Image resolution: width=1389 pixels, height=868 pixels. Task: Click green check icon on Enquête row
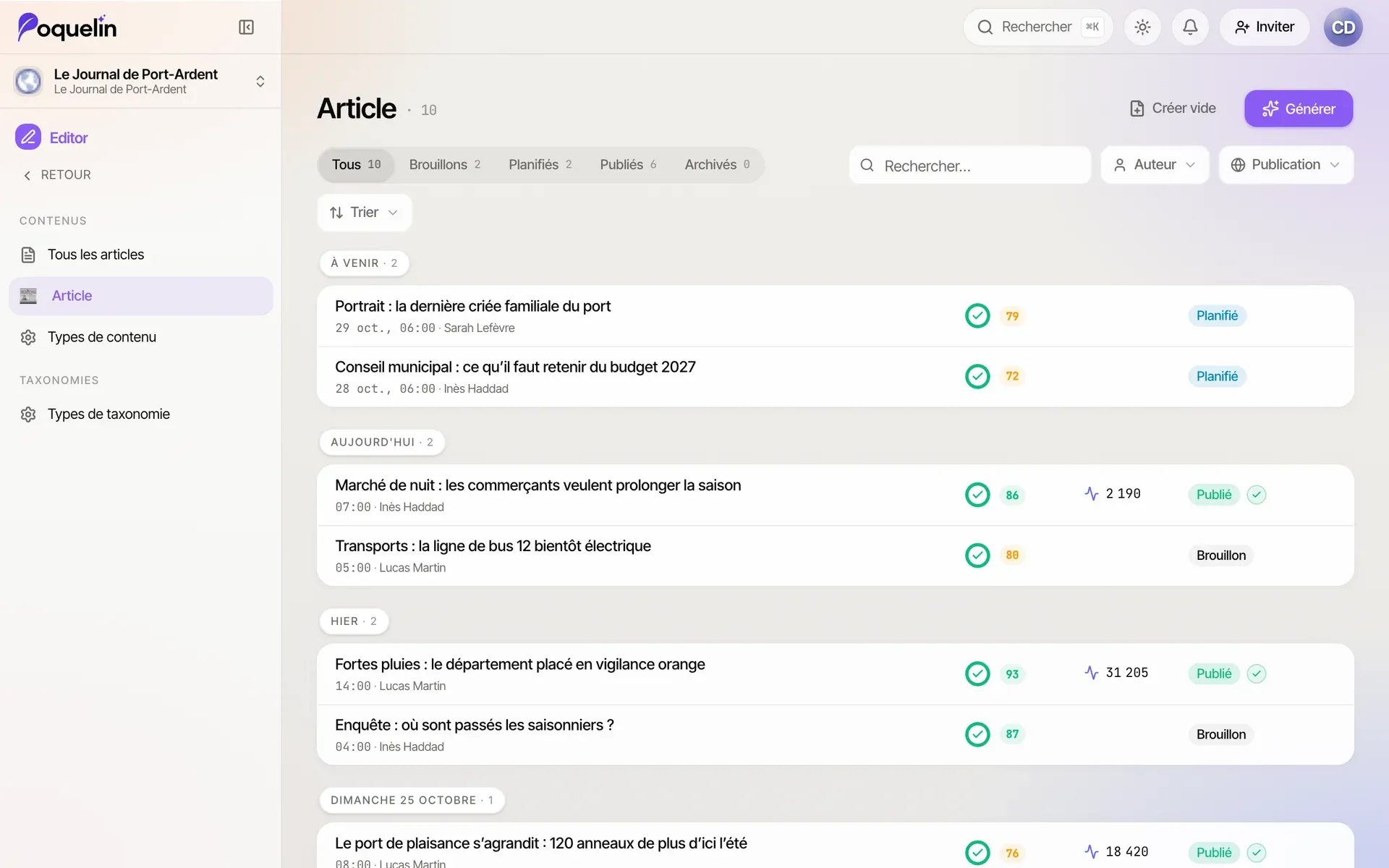(x=977, y=734)
